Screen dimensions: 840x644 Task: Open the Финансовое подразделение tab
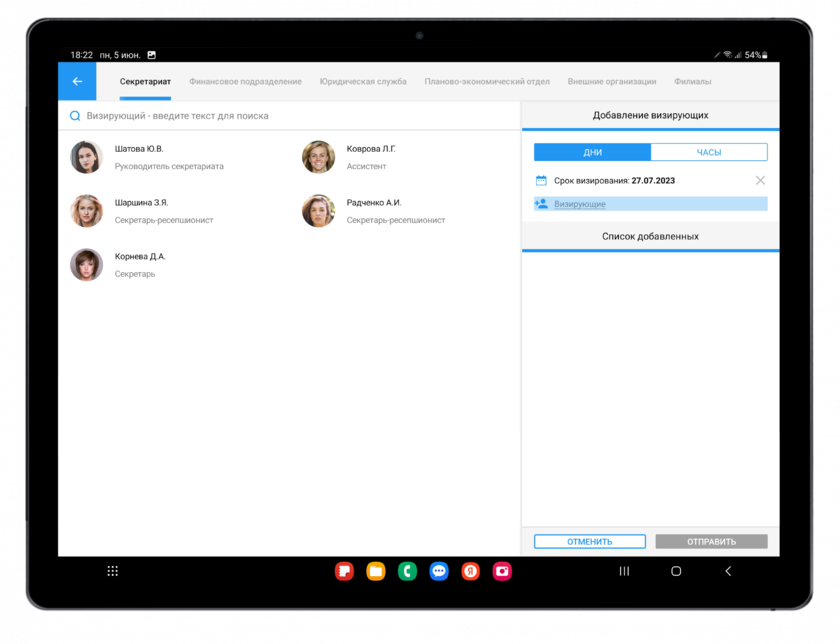pyautogui.click(x=245, y=82)
